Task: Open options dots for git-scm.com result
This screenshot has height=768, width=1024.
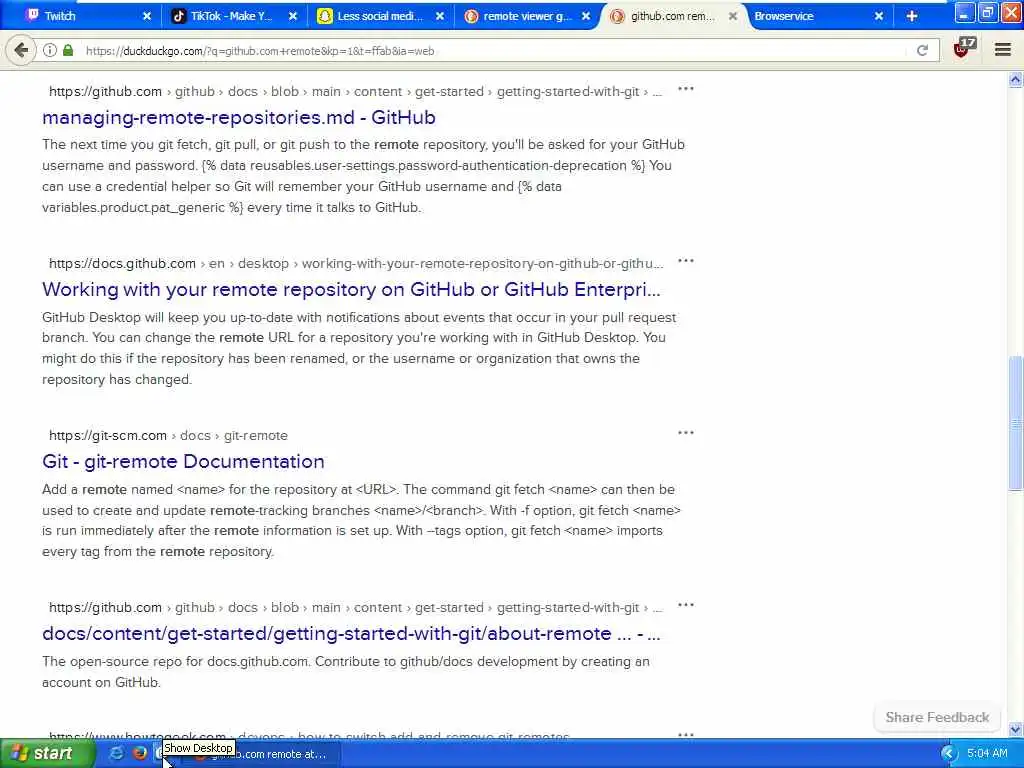Action: 686,432
